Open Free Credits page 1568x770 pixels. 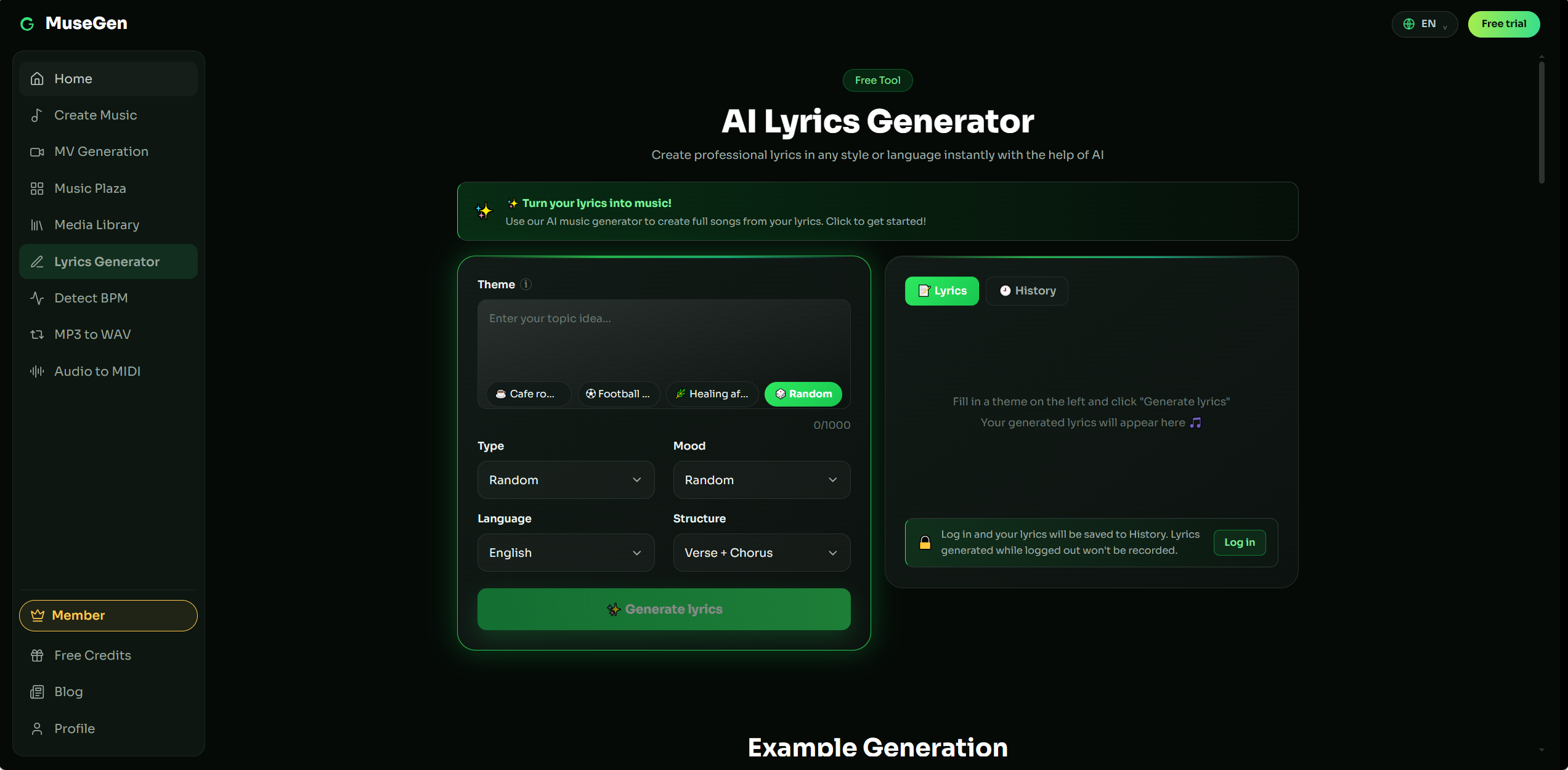point(108,655)
